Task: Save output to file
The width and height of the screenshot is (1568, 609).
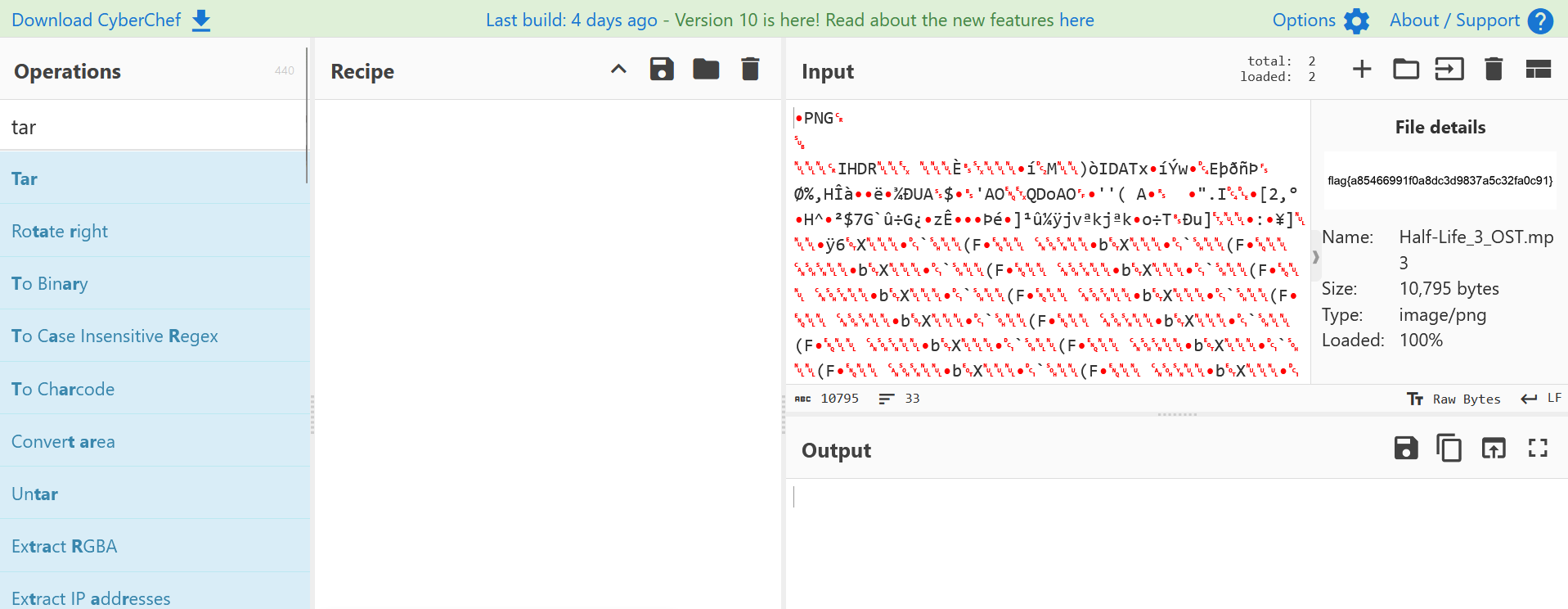Action: point(1406,449)
